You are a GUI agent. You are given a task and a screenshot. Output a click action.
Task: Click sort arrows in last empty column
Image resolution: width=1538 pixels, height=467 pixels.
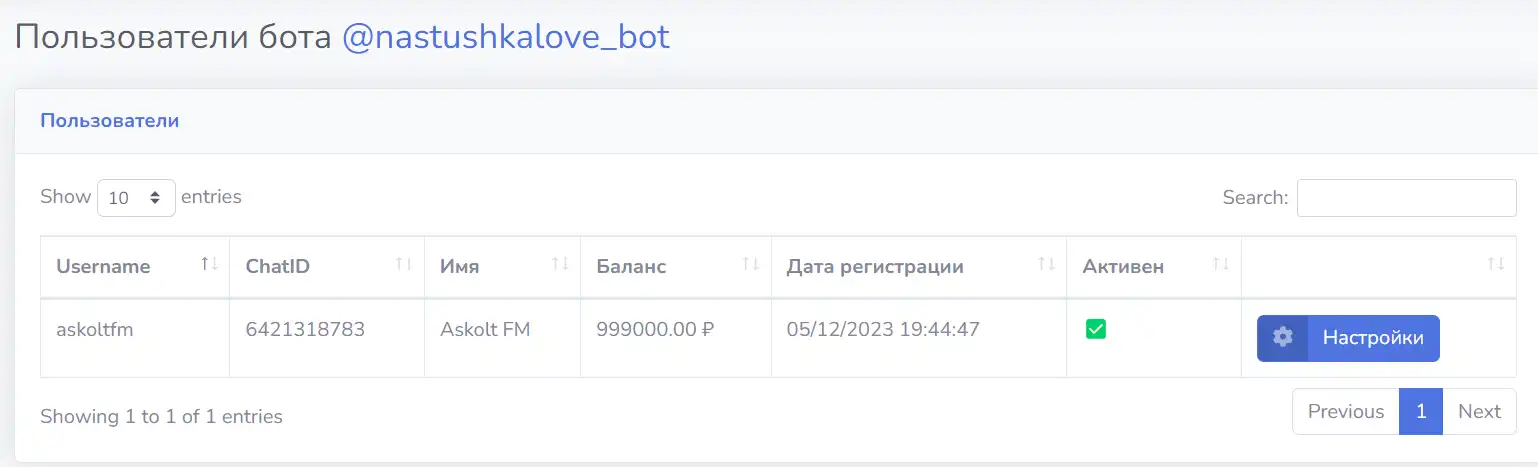click(1495, 264)
